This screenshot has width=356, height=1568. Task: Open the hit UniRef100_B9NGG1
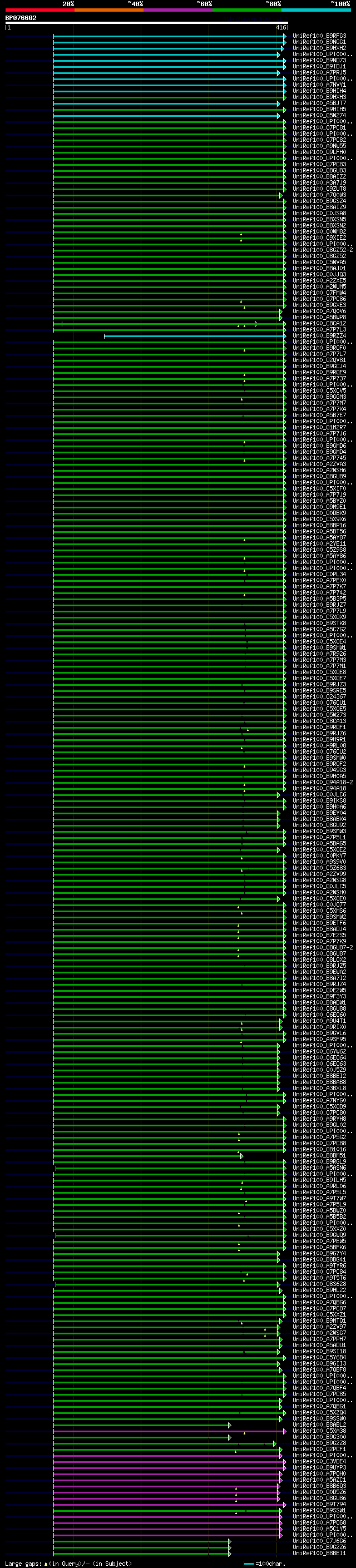pos(319,42)
